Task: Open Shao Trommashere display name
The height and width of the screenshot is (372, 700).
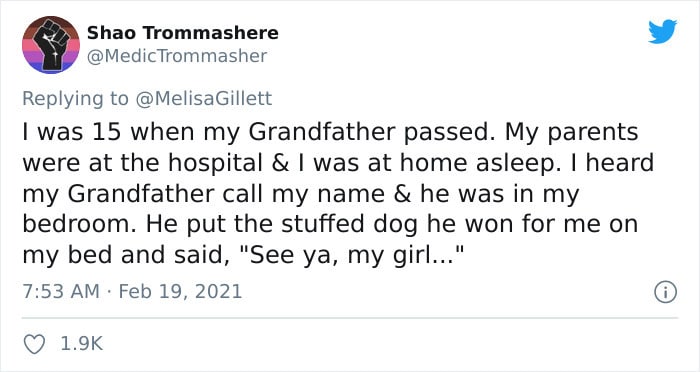Action: coord(183,33)
